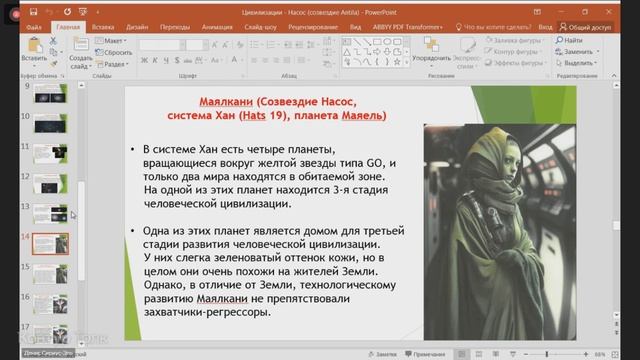Switch to Insert (Вставка) tab

click(x=103, y=27)
